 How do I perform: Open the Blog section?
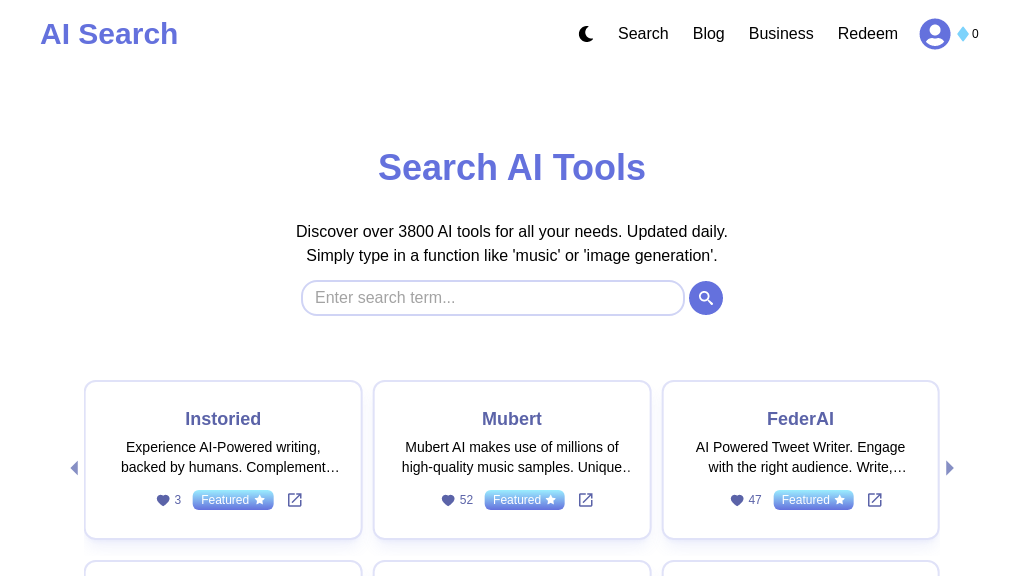tap(708, 33)
